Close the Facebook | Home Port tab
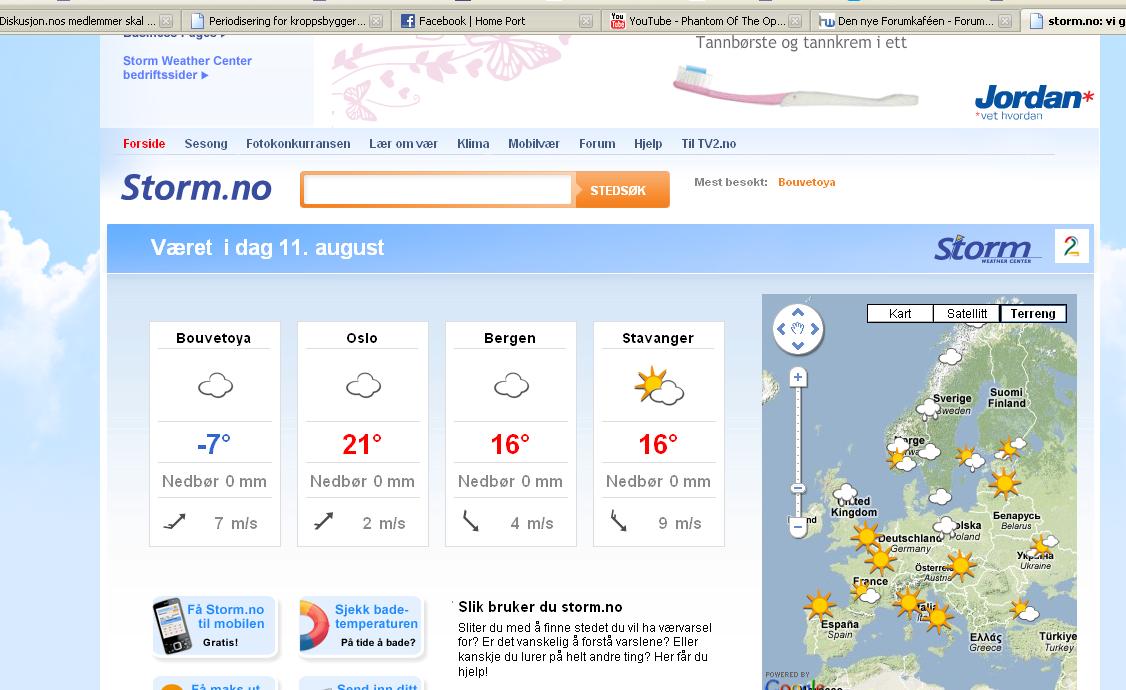The height and width of the screenshot is (690, 1126). [586, 22]
